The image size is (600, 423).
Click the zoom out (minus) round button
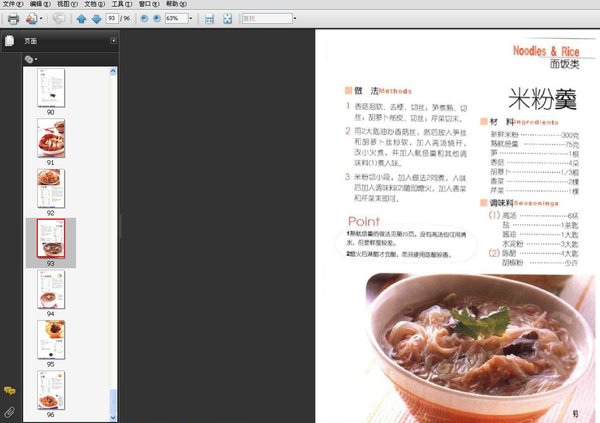pyautogui.click(x=144, y=18)
